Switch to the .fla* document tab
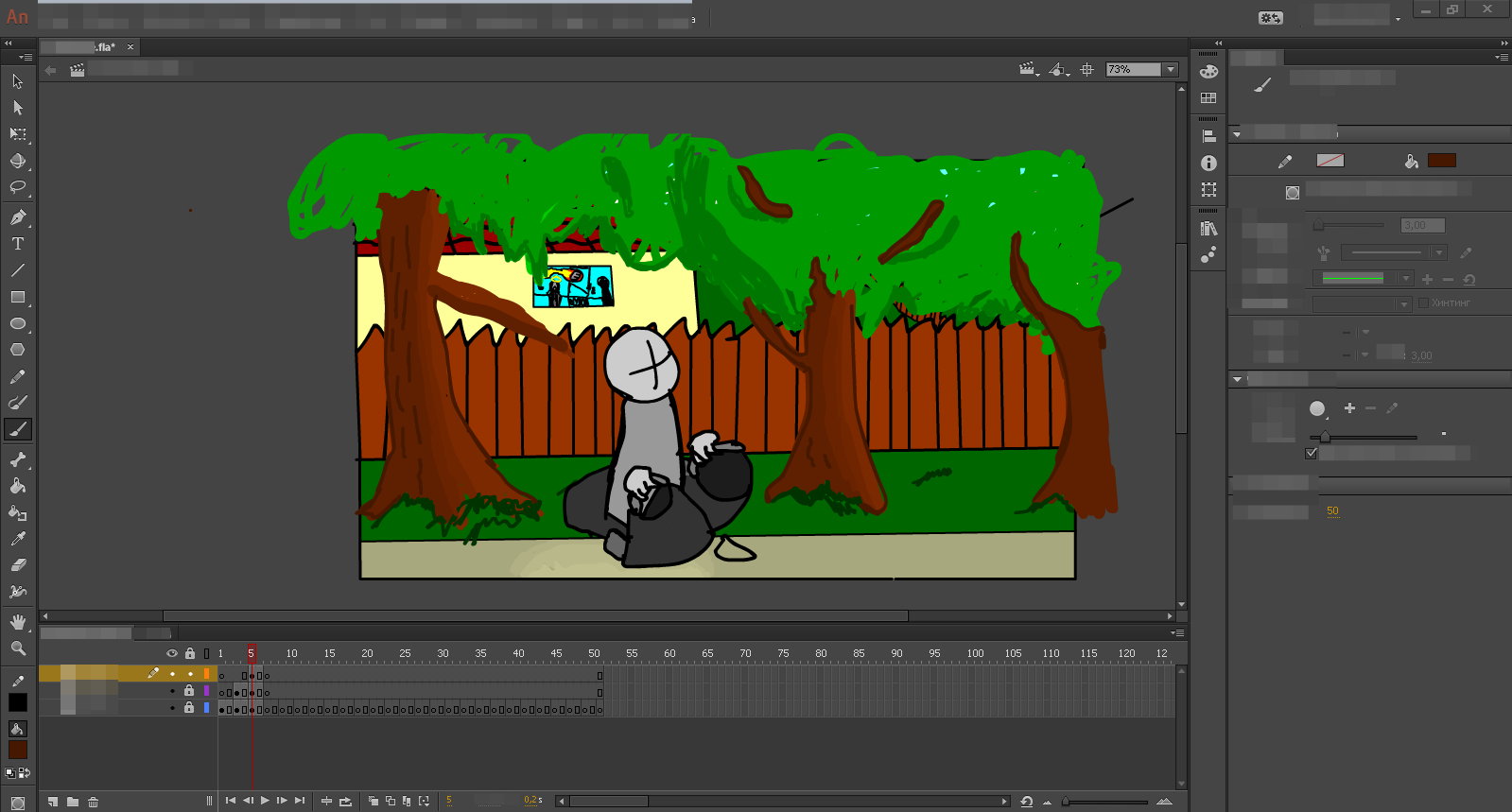Screen dimensions: 1512x812 pos(91,46)
